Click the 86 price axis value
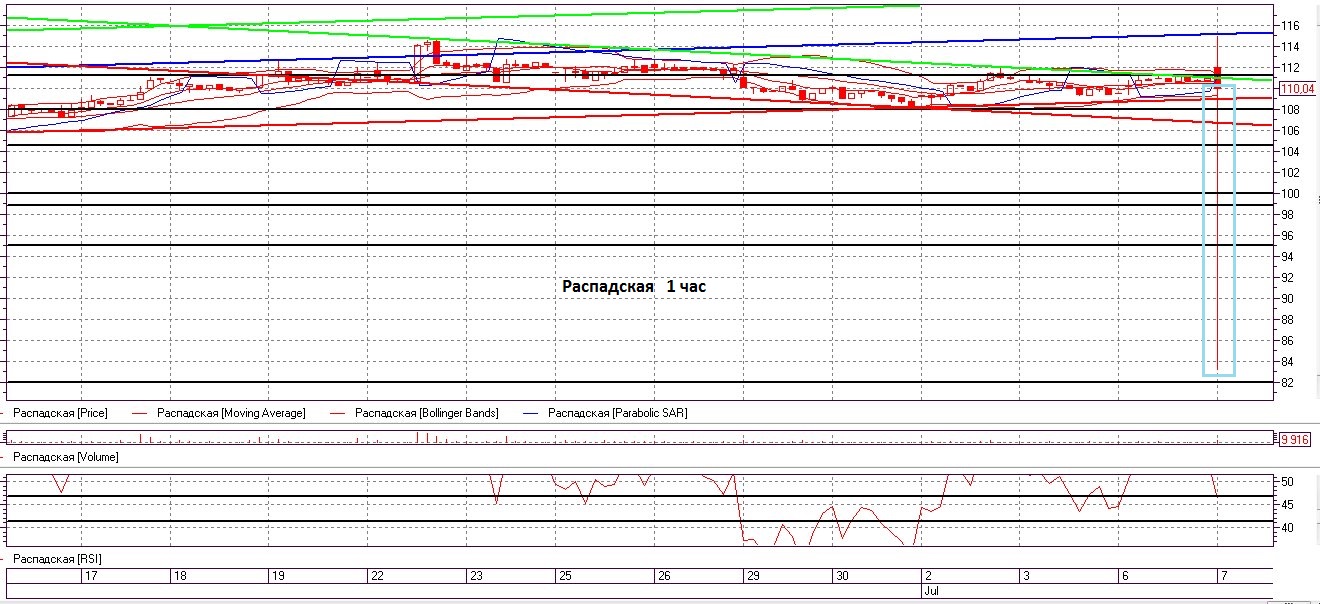This screenshot has width=1320, height=604. [1286, 341]
